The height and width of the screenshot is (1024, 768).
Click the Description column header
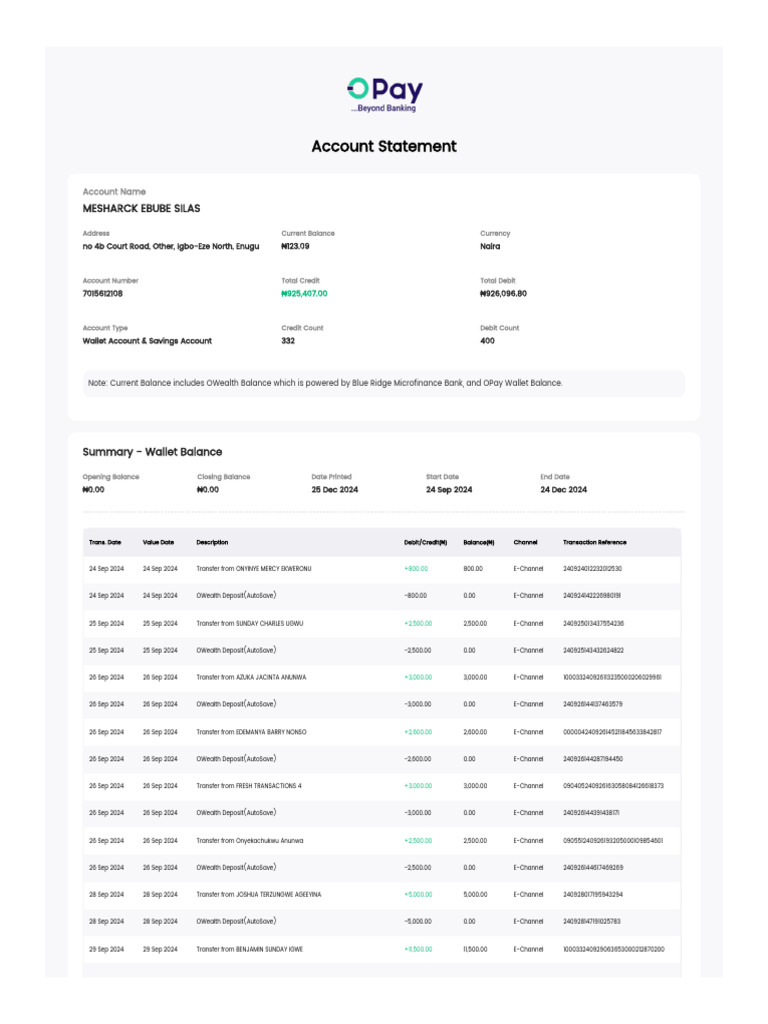(x=212, y=542)
